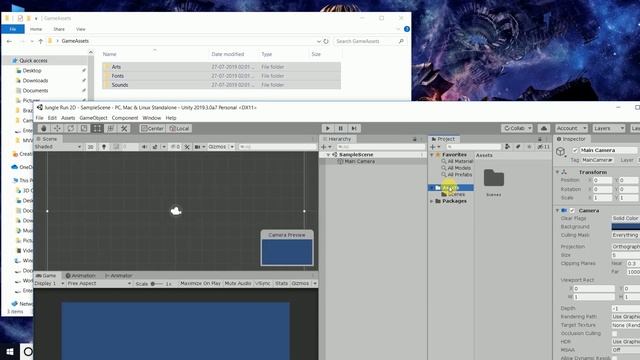Image resolution: width=640 pixels, height=360 pixels.
Task: Open Display 1 dropdown
Action: pyautogui.click(x=49, y=283)
